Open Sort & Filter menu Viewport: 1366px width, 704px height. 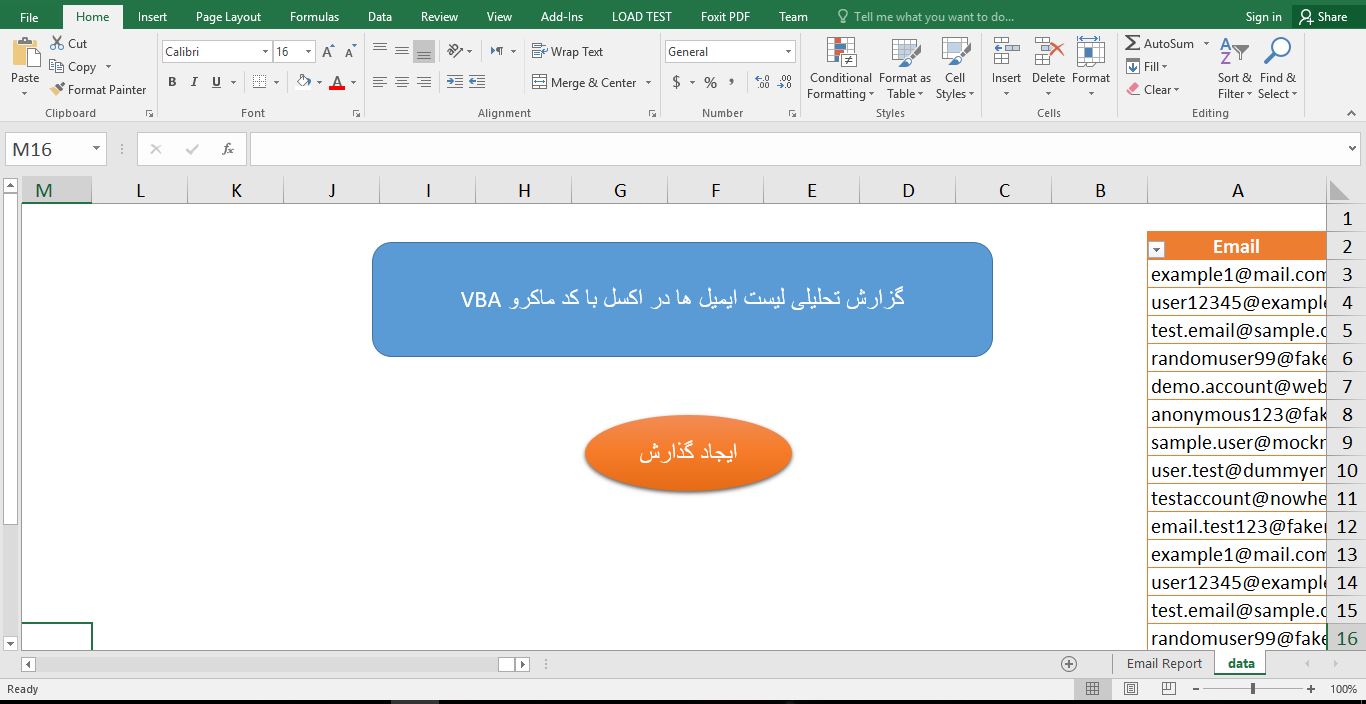pos(1235,68)
